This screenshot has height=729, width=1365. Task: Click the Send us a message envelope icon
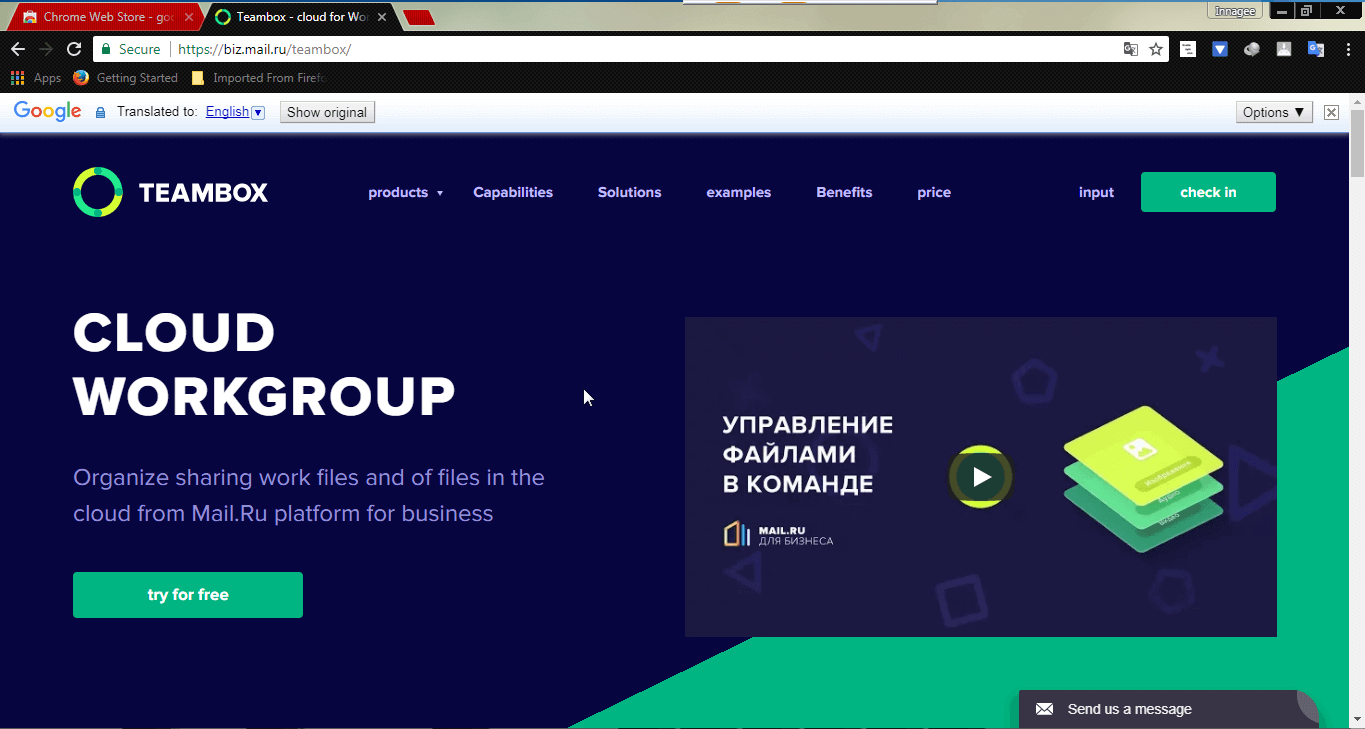pos(1044,709)
